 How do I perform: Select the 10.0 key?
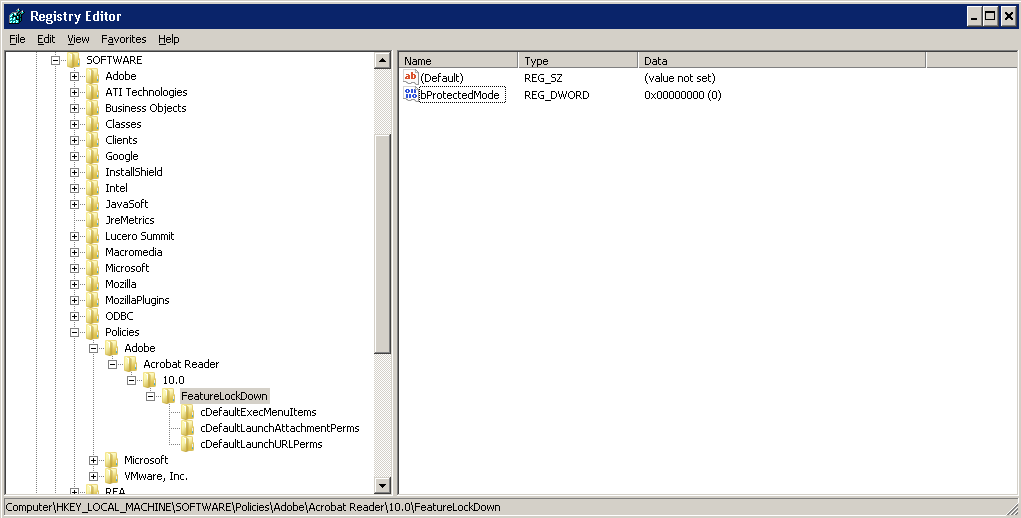(x=173, y=380)
